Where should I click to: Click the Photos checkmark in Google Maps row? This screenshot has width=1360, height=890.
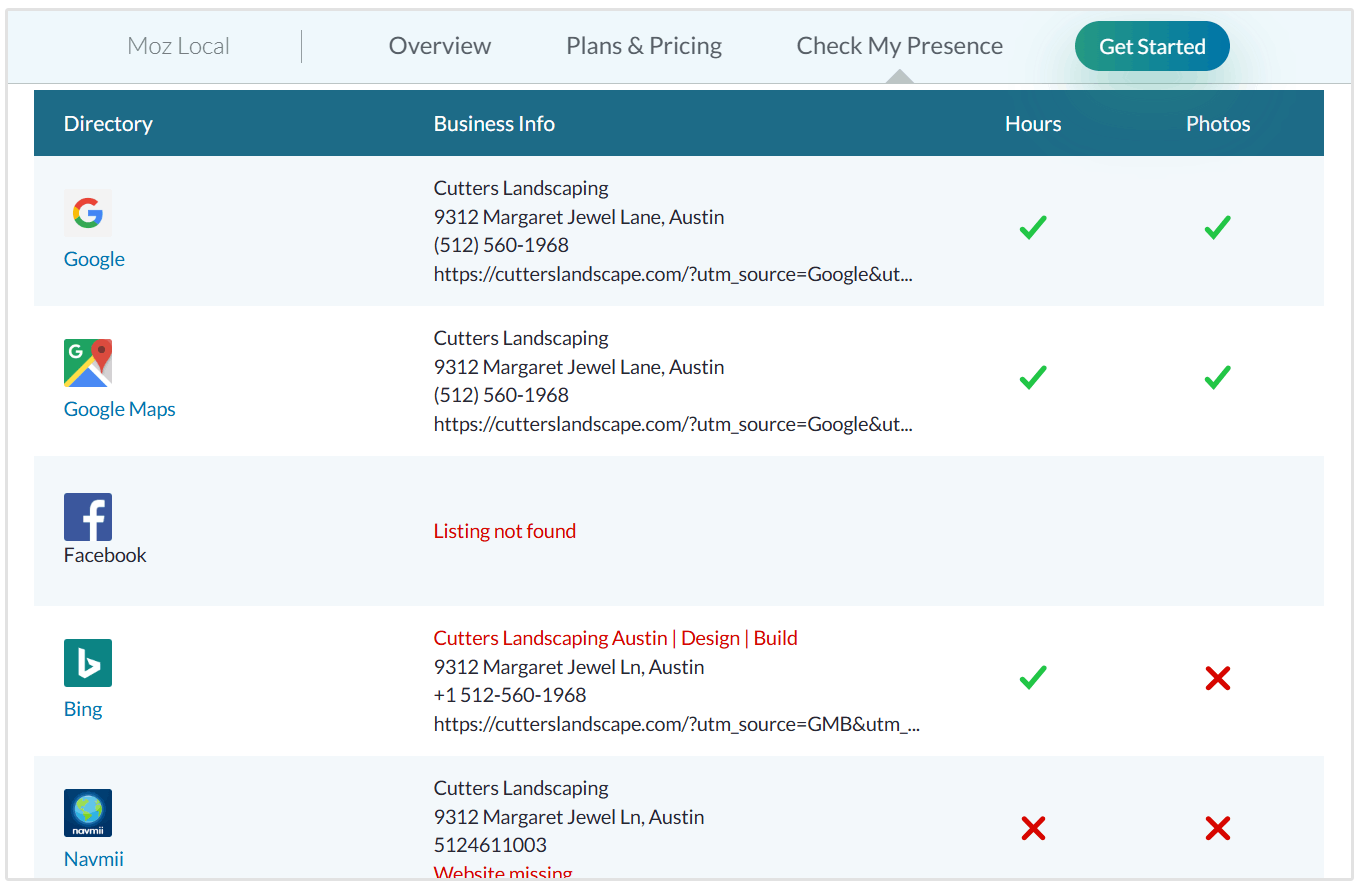click(1217, 378)
